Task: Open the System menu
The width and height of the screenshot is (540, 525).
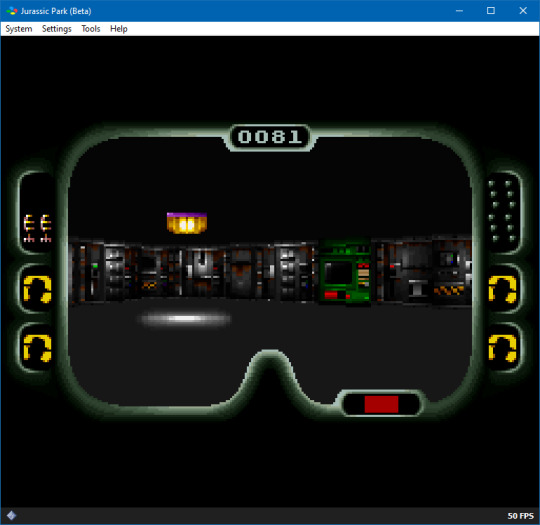Action: [19, 29]
